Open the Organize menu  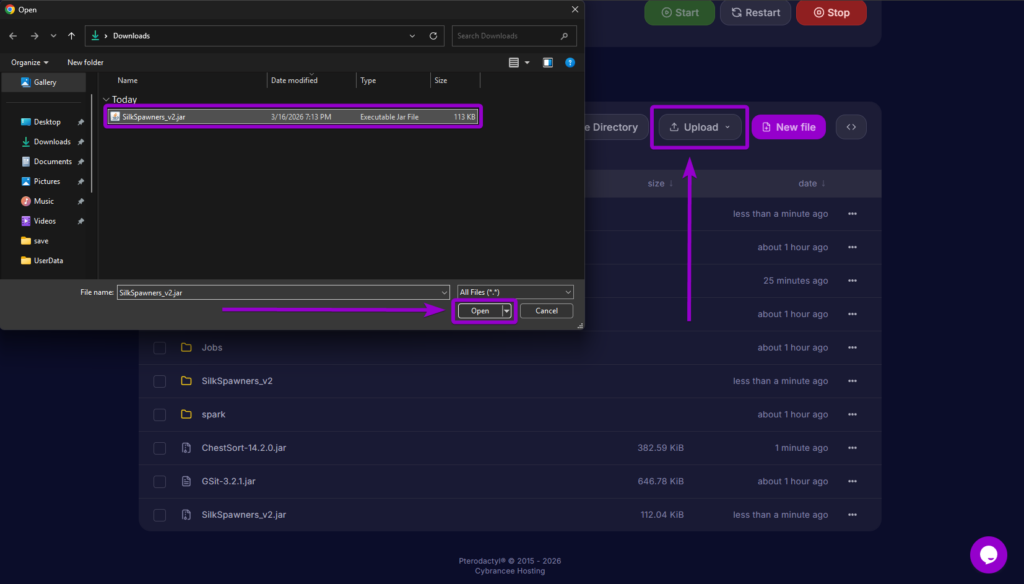tap(29, 61)
